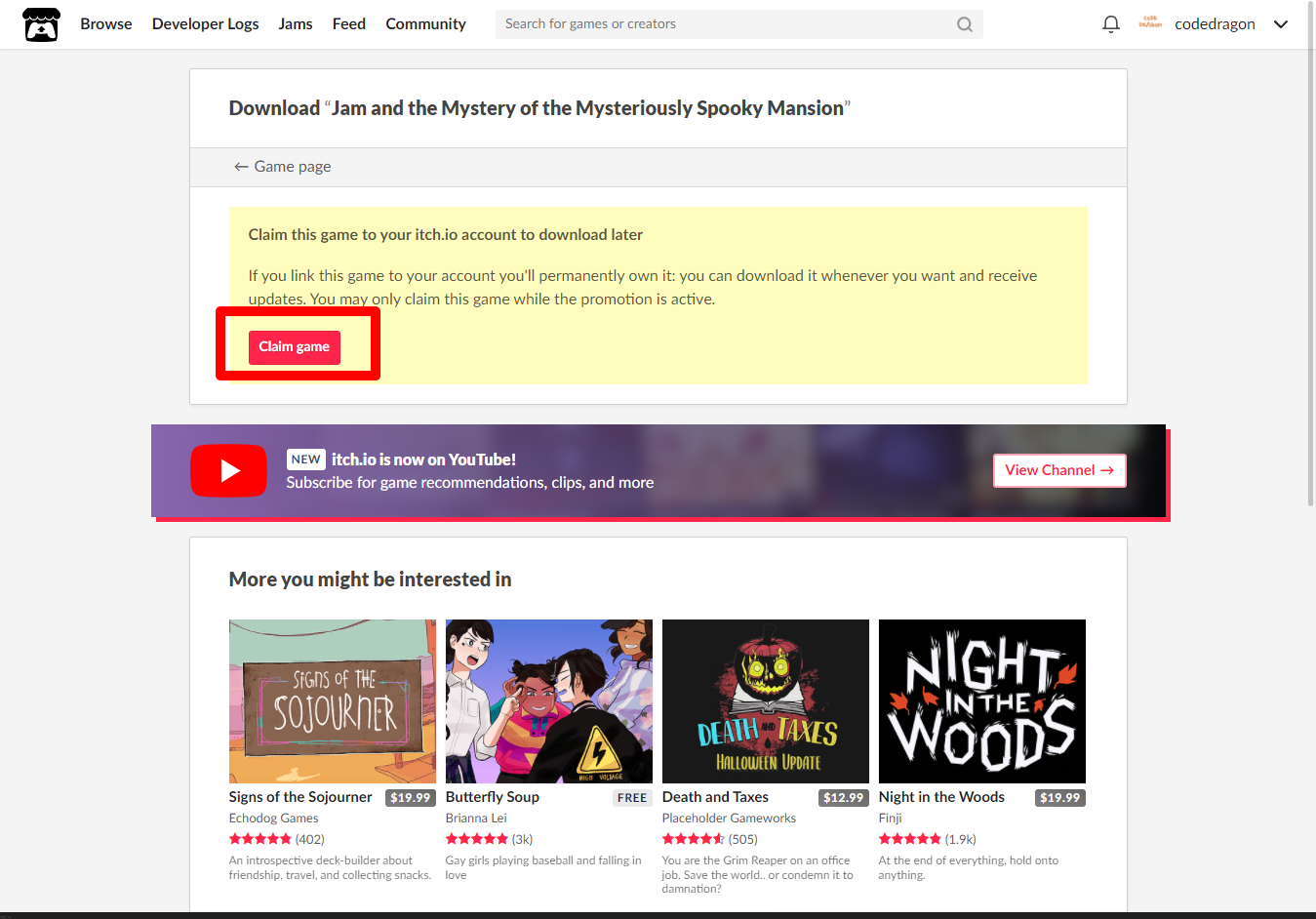The width and height of the screenshot is (1316, 919).
Task: Click the (3k) star rating
Action: (x=490, y=839)
